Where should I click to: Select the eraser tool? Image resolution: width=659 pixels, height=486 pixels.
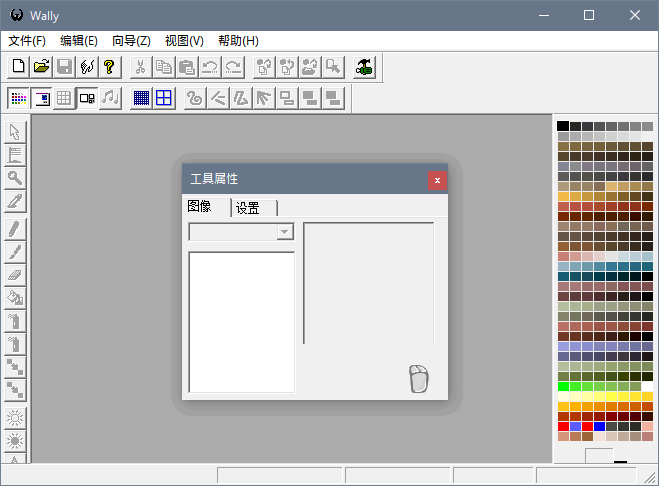tap(15, 273)
